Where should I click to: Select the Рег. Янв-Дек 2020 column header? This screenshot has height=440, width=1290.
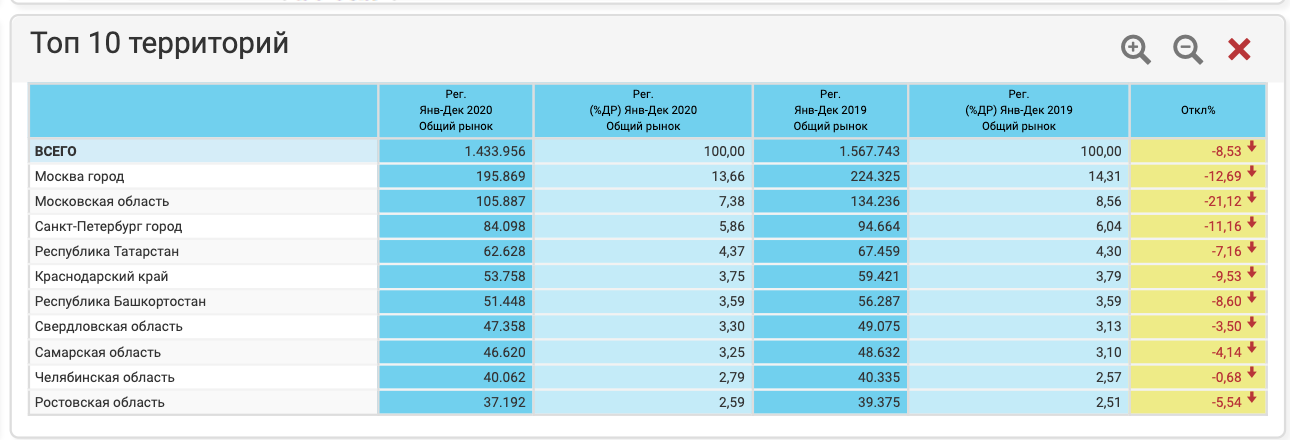(x=456, y=111)
